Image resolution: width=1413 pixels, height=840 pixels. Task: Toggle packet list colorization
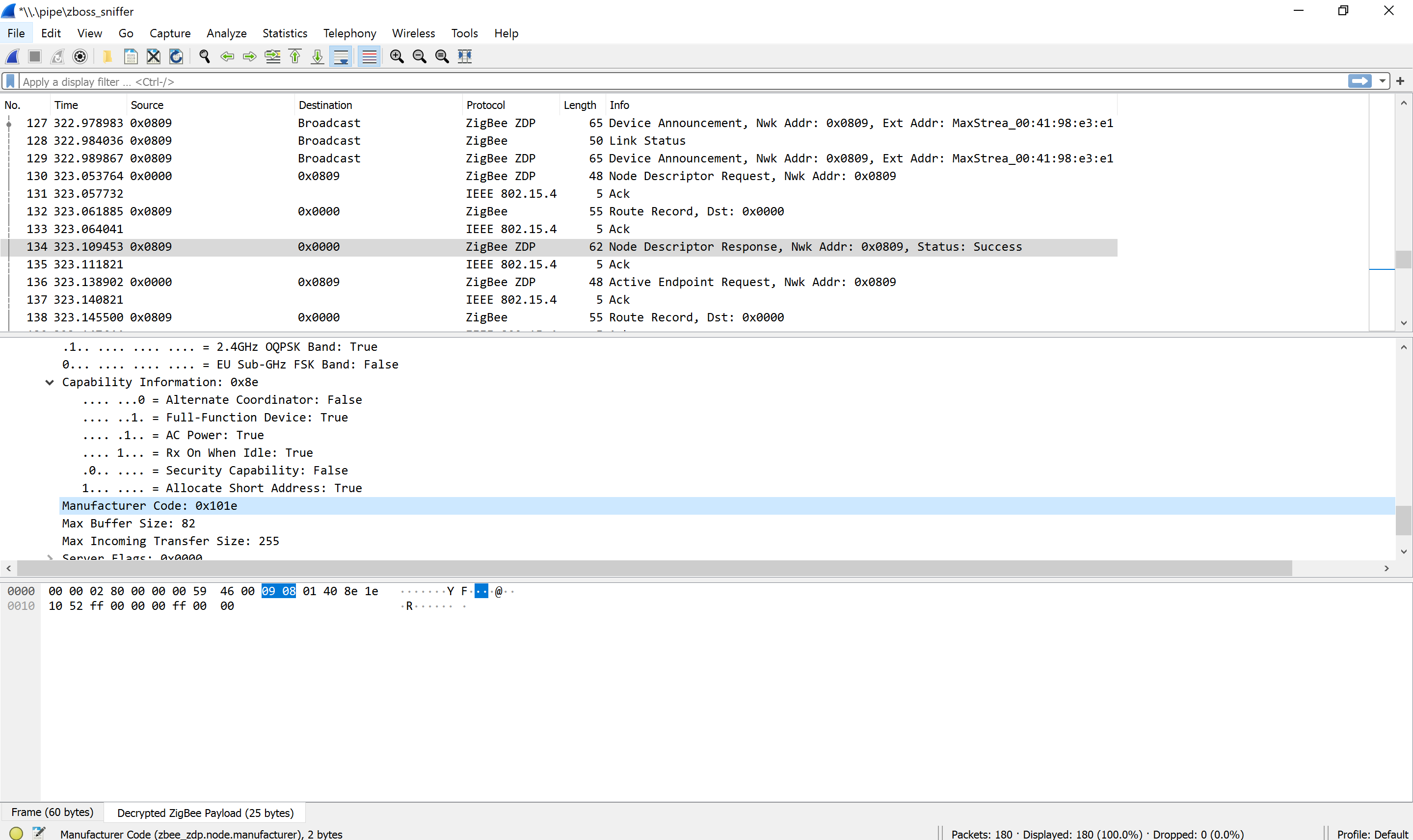(369, 56)
